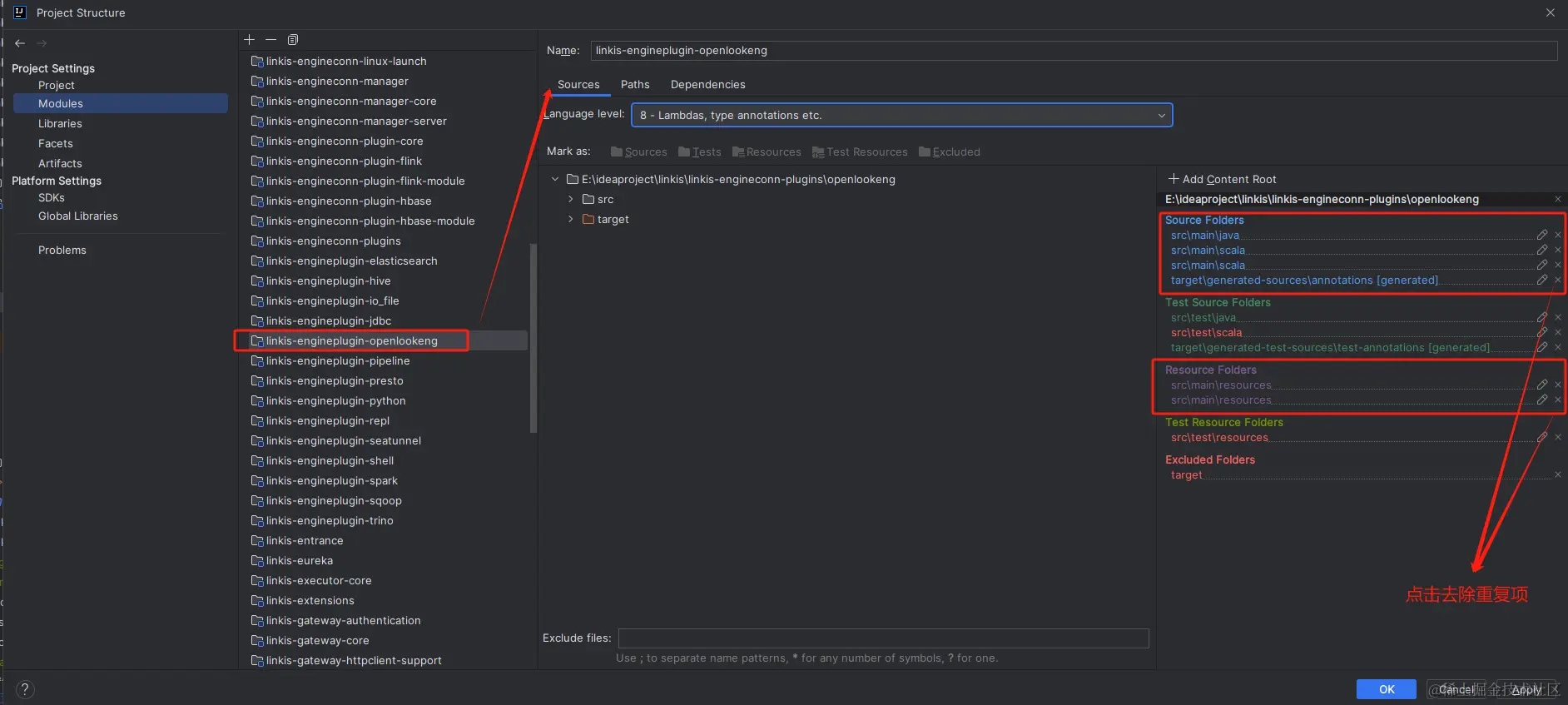1568x705 pixels.
Task: Select module linkis-executor-core
Action: [x=319, y=580]
